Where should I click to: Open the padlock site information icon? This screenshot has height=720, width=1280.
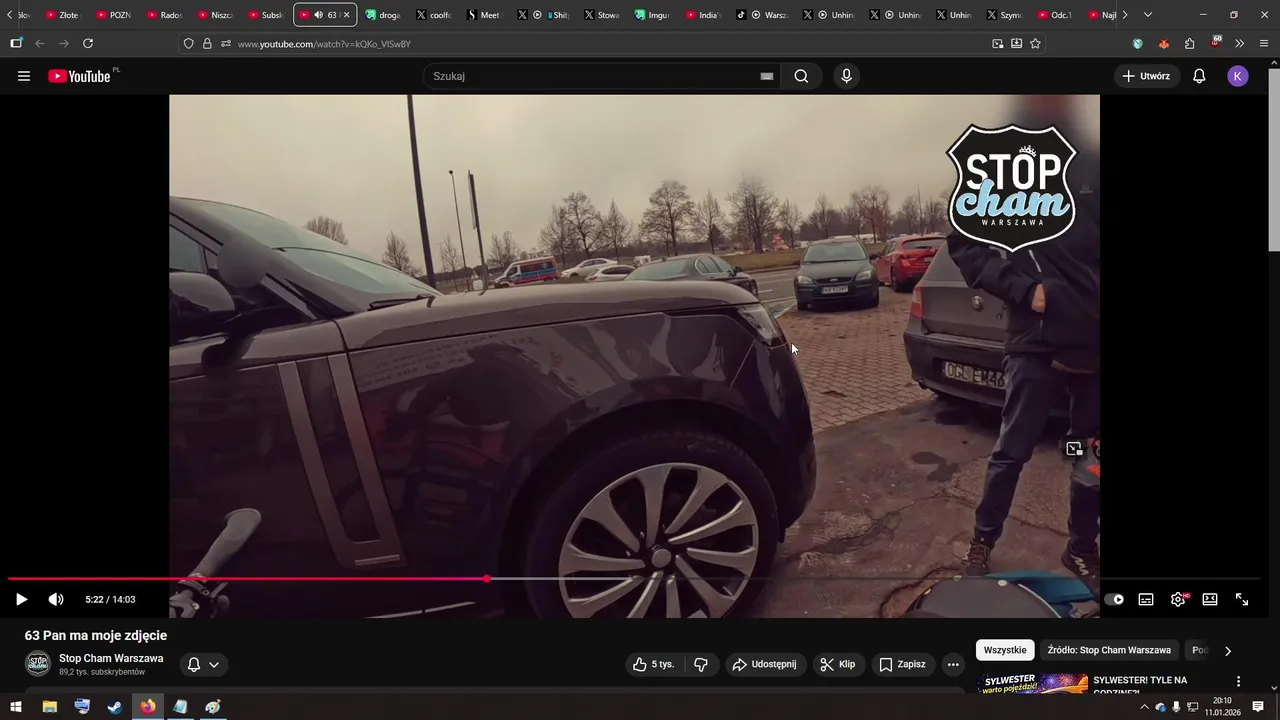click(x=207, y=44)
